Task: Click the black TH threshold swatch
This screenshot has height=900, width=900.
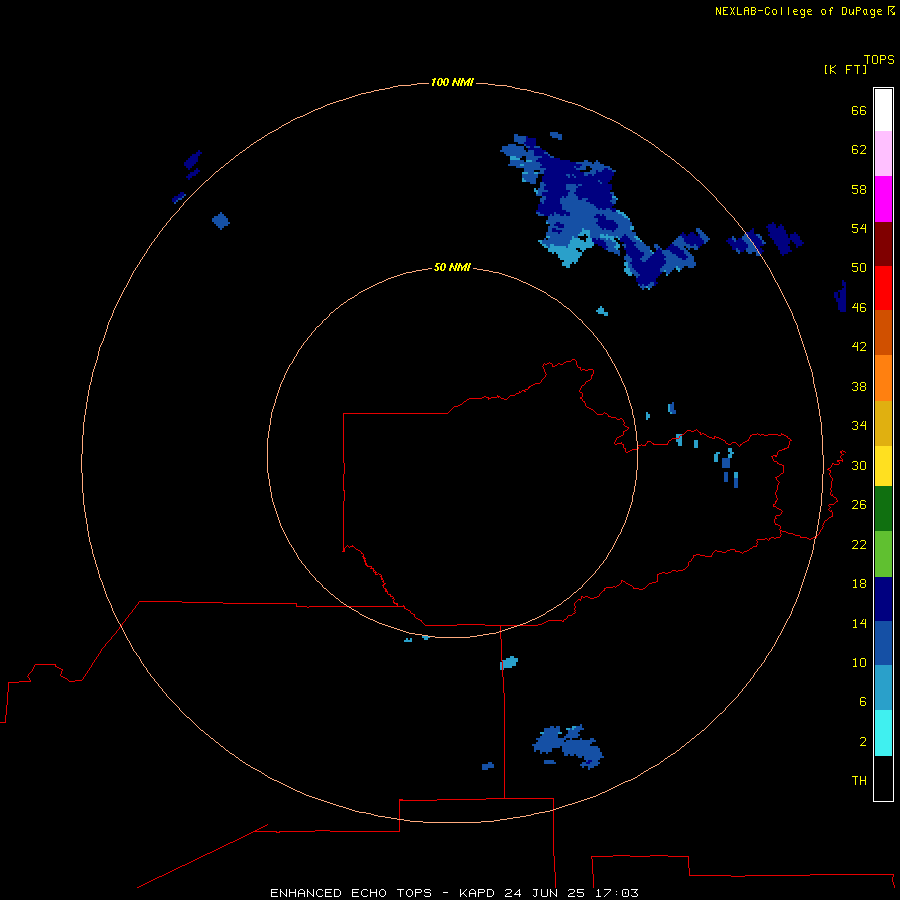Action: [x=883, y=778]
